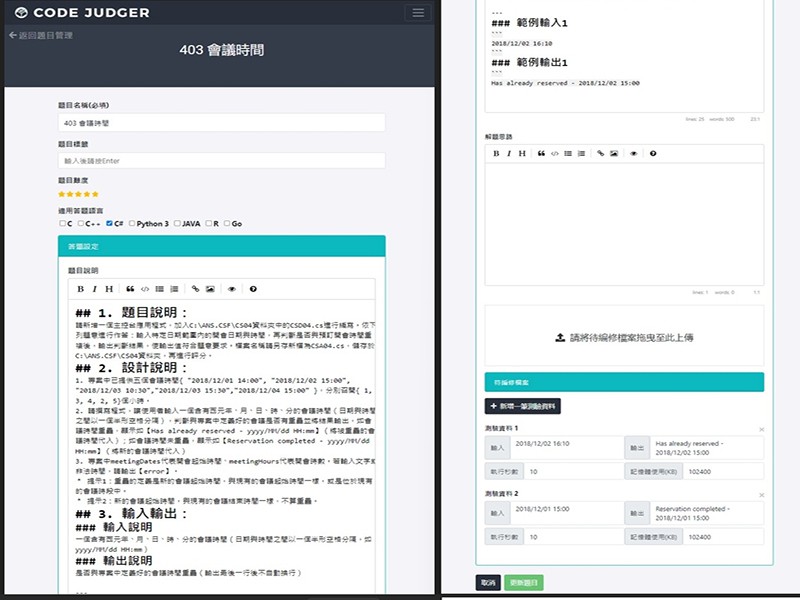The height and width of the screenshot is (600, 800).
Task: Remove test data 2 with its X
Action: tap(761, 495)
